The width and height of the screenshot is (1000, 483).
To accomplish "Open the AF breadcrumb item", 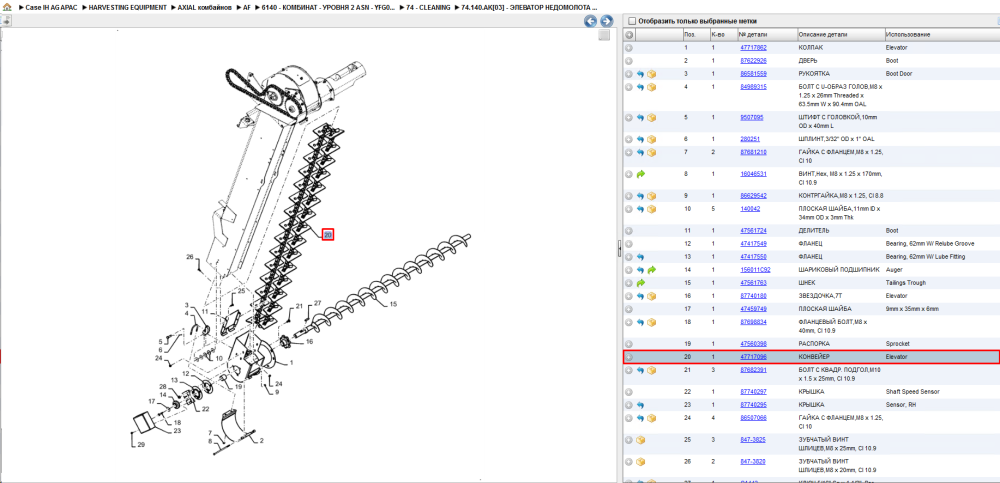I will tap(247, 7).
